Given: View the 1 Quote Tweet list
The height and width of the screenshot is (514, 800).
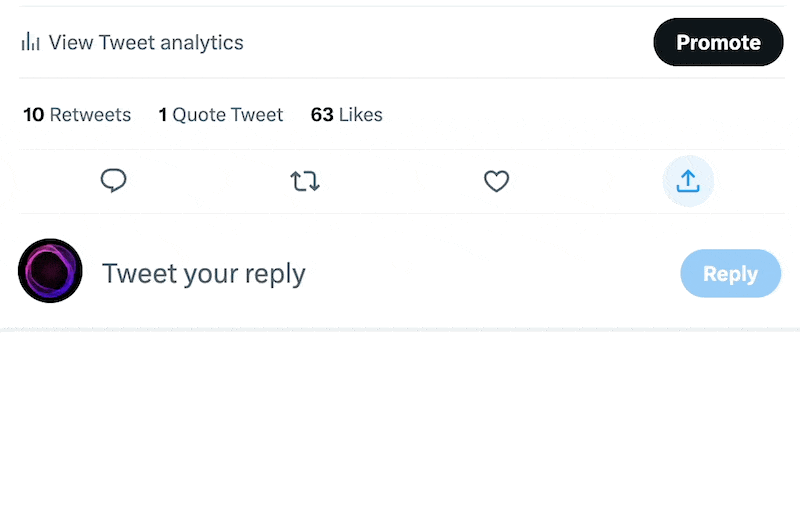Looking at the screenshot, I should (221, 115).
